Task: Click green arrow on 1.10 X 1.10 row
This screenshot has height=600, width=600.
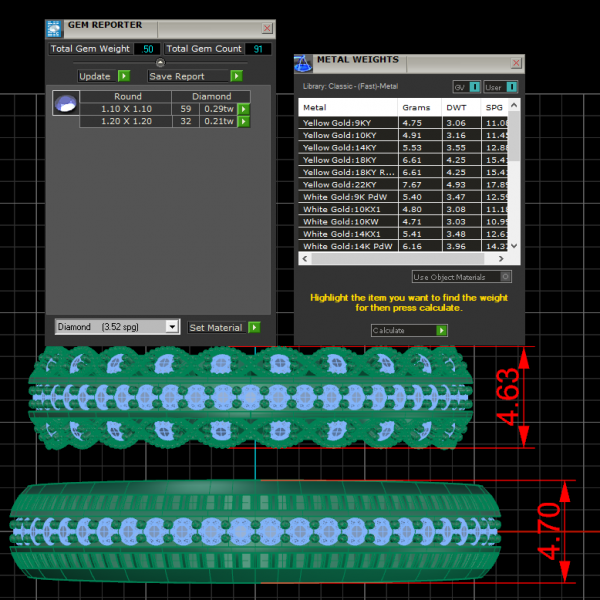Action: 243,109
